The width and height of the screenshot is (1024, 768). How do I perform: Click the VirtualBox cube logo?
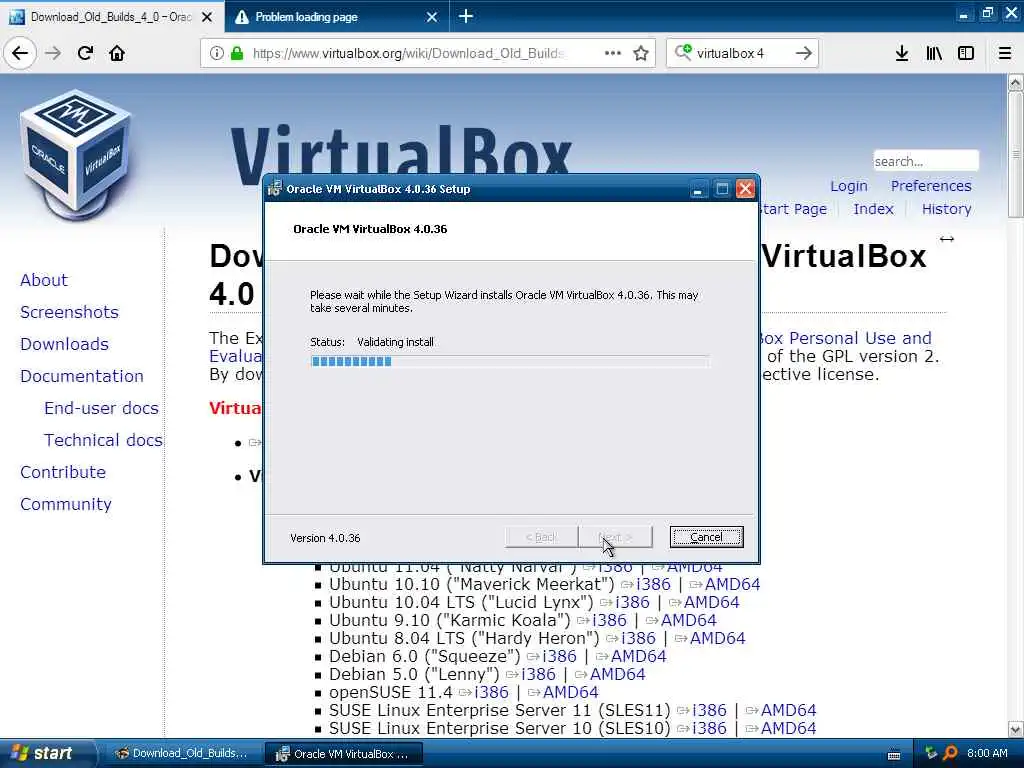[75, 153]
